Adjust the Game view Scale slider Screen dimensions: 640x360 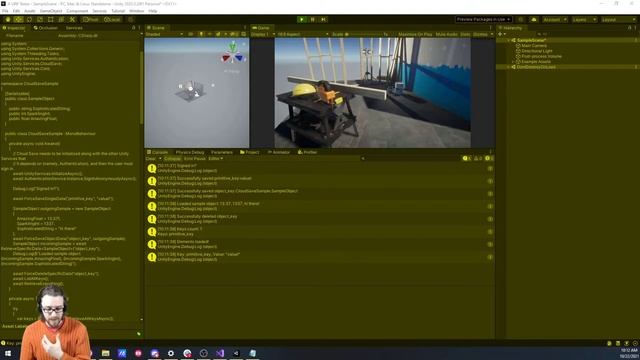tap(363, 34)
